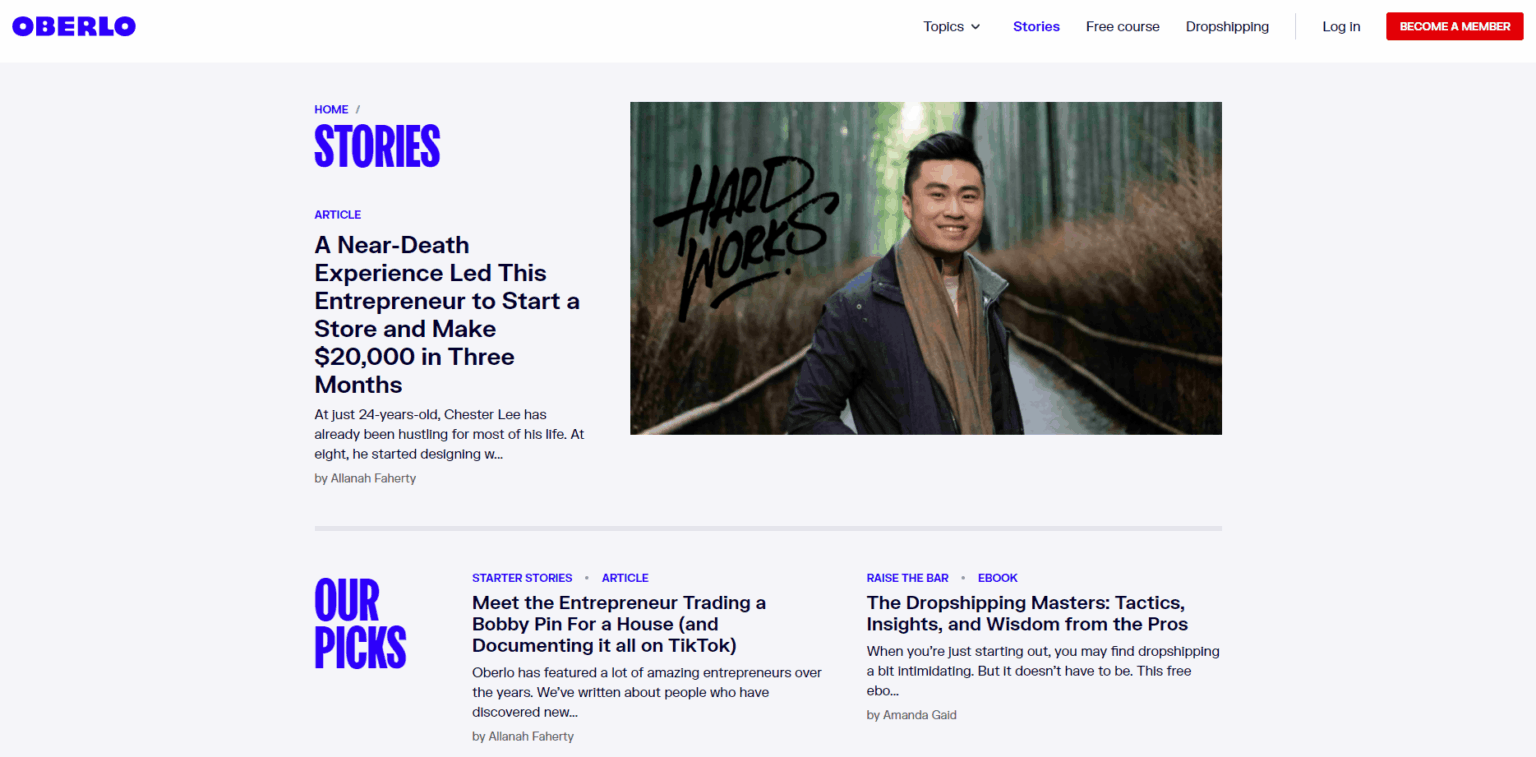Click the Log in link
Image resolution: width=1536 pixels, height=757 pixels.
1341,27
